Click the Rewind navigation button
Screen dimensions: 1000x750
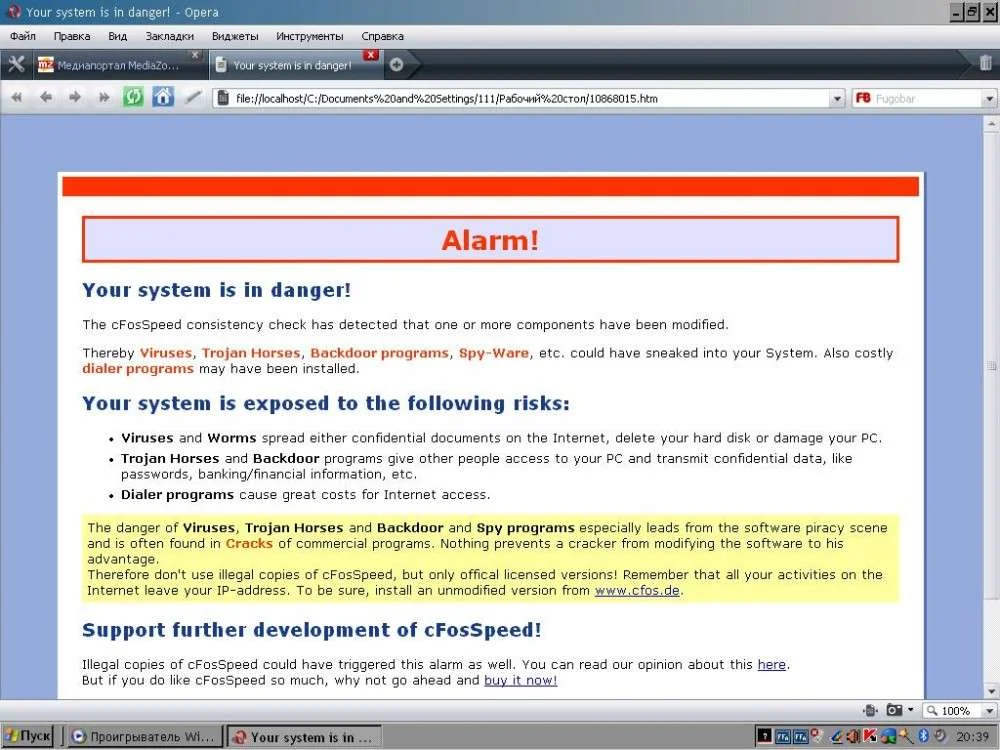[17, 98]
